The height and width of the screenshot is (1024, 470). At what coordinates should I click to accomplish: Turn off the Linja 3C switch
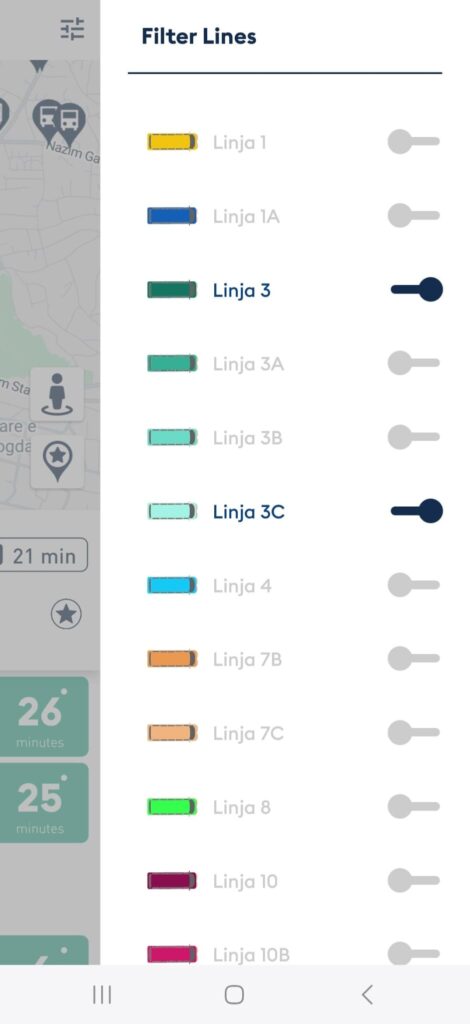[x=416, y=511]
